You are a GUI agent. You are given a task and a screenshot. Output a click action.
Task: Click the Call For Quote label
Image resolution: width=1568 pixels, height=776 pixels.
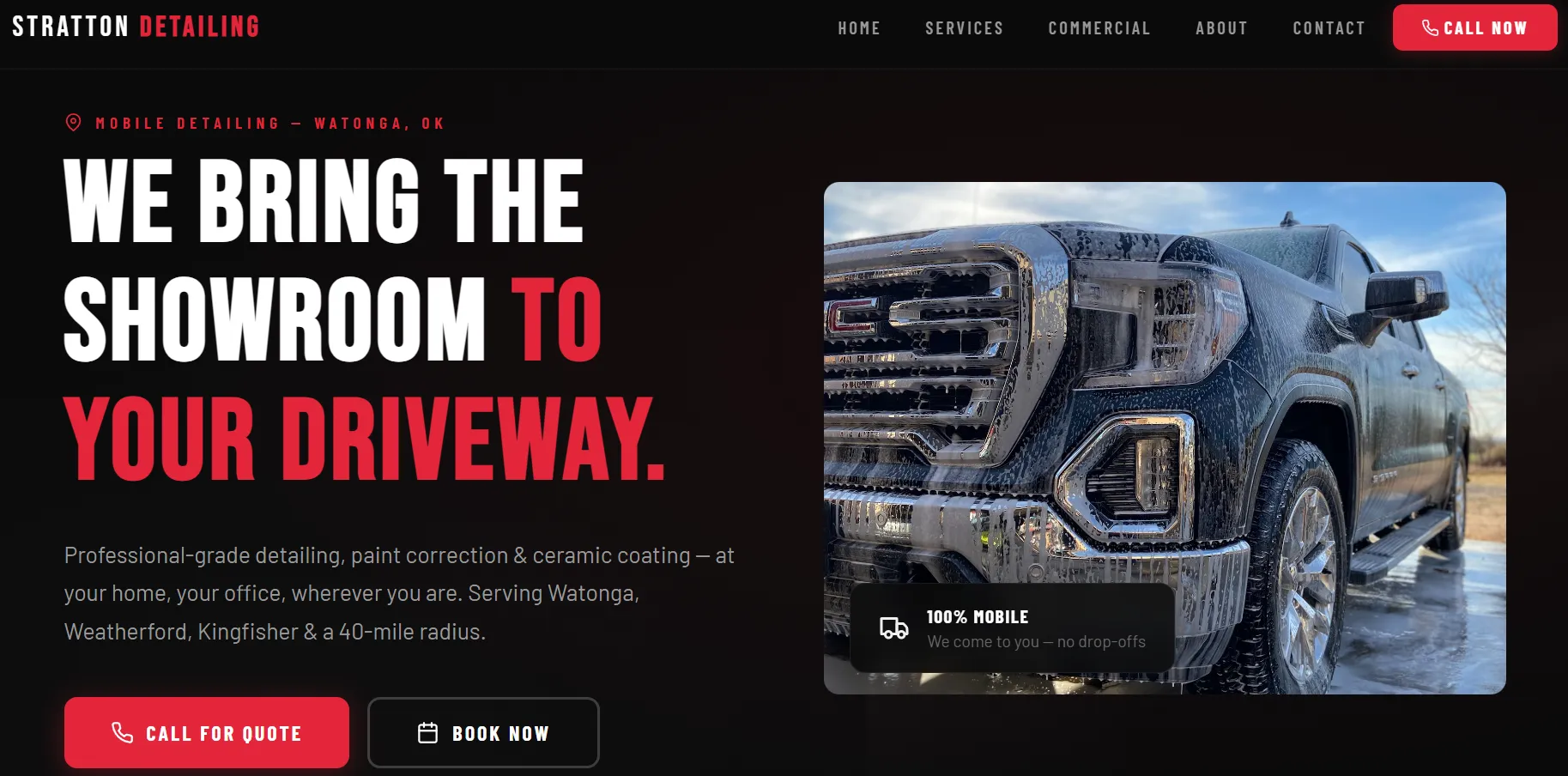click(x=223, y=734)
